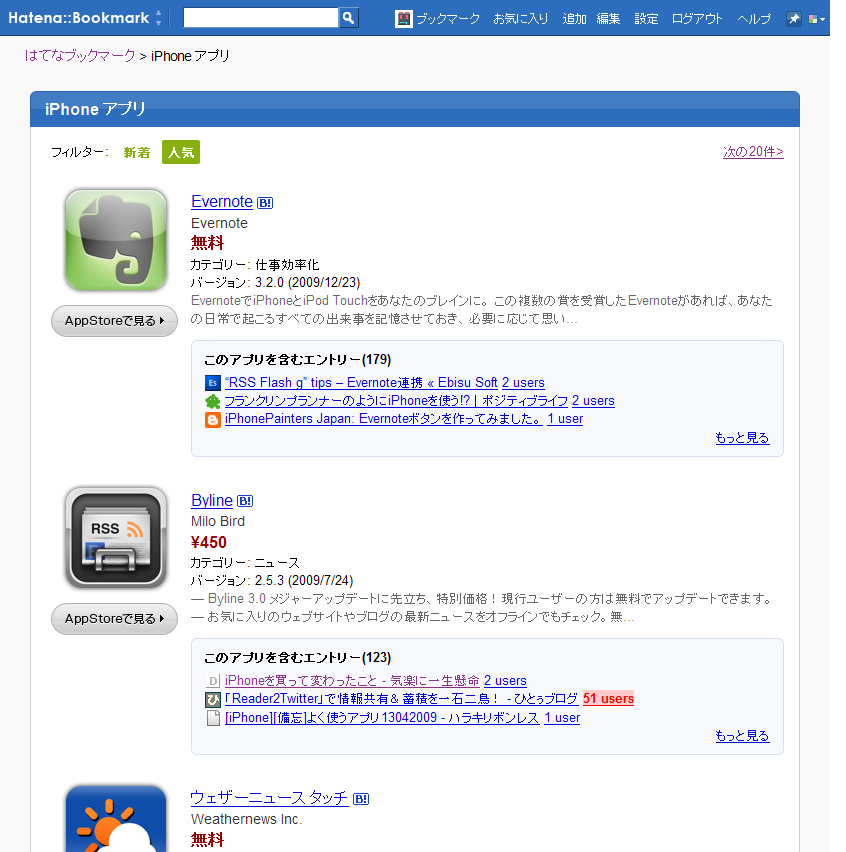Image resolution: width=846 pixels, height=852 pixels.
Task: Click Milo Bird developer name
Action: [217, 522]
